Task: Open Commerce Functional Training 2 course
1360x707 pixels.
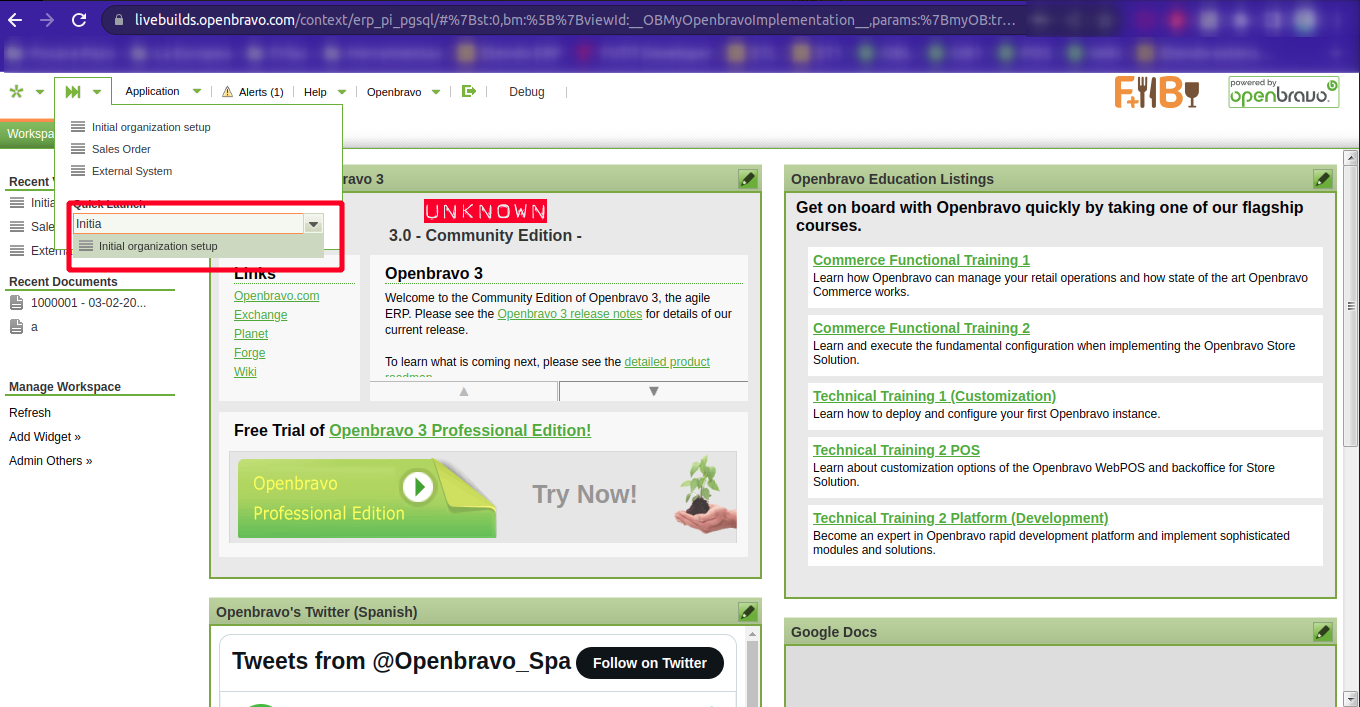Action: 921,328
